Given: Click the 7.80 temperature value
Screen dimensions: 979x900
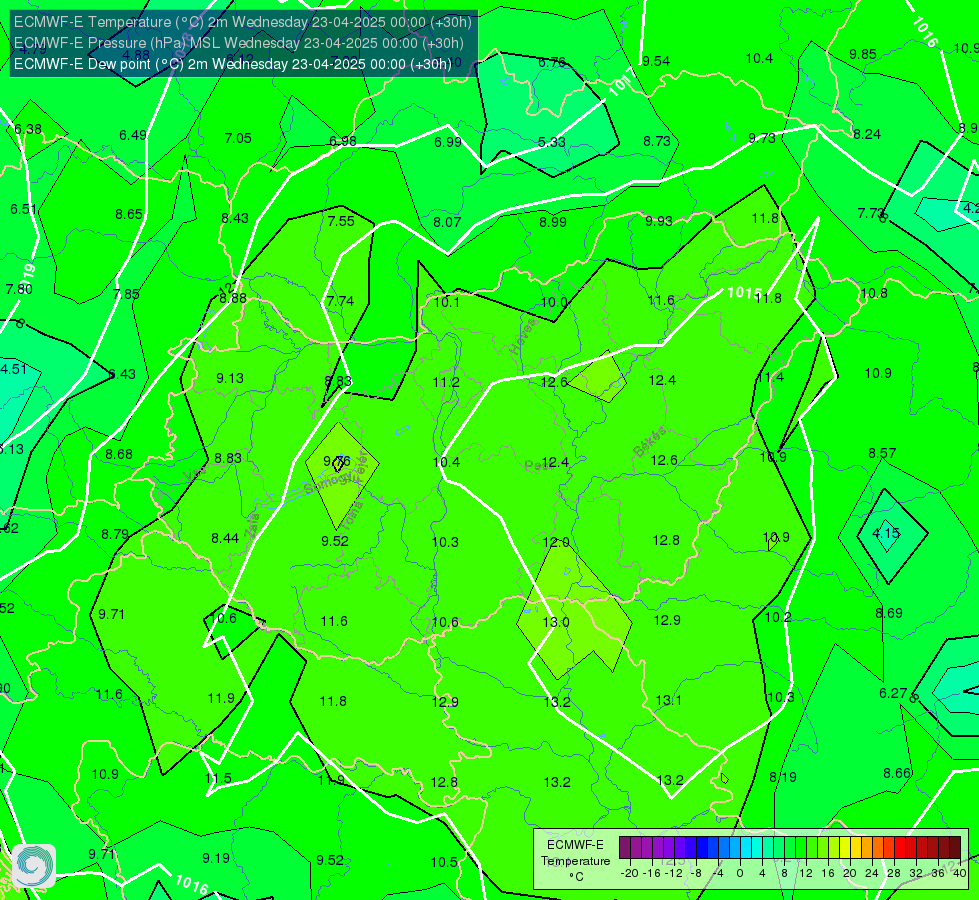Looking at the screenshot, I should (x=19, y=290).
